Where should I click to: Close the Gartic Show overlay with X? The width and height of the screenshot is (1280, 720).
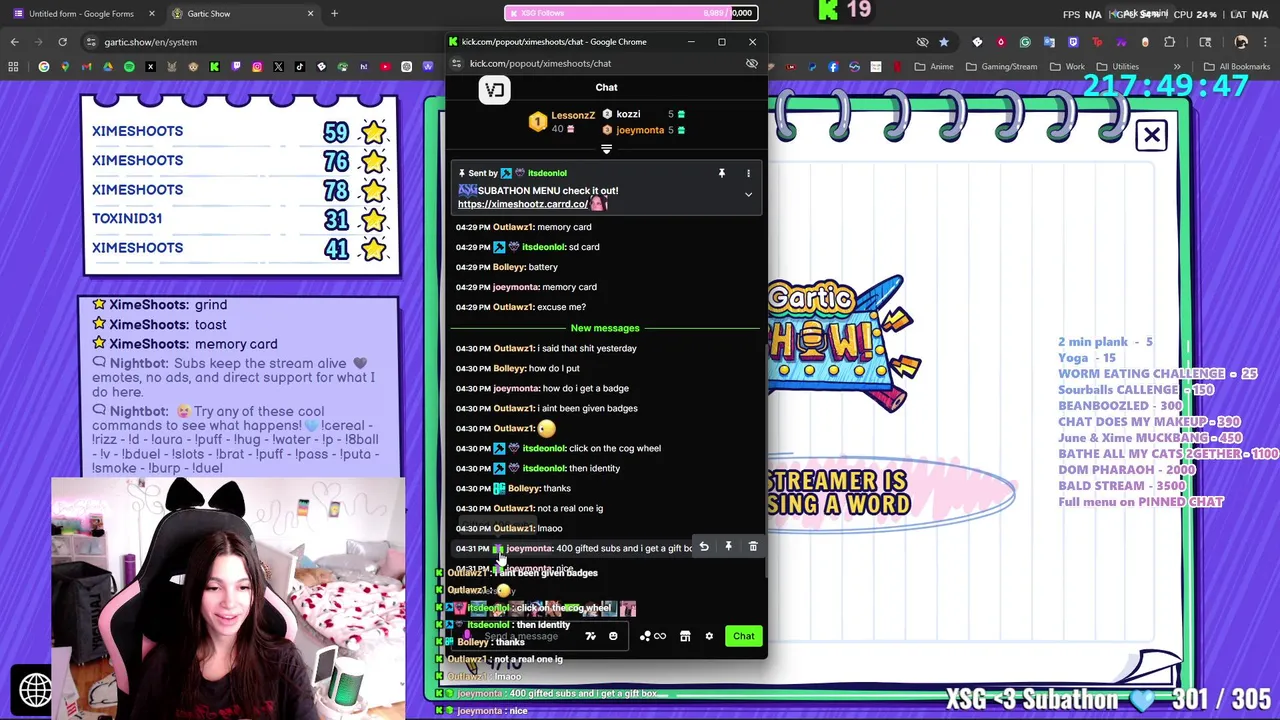point(1152,135)
